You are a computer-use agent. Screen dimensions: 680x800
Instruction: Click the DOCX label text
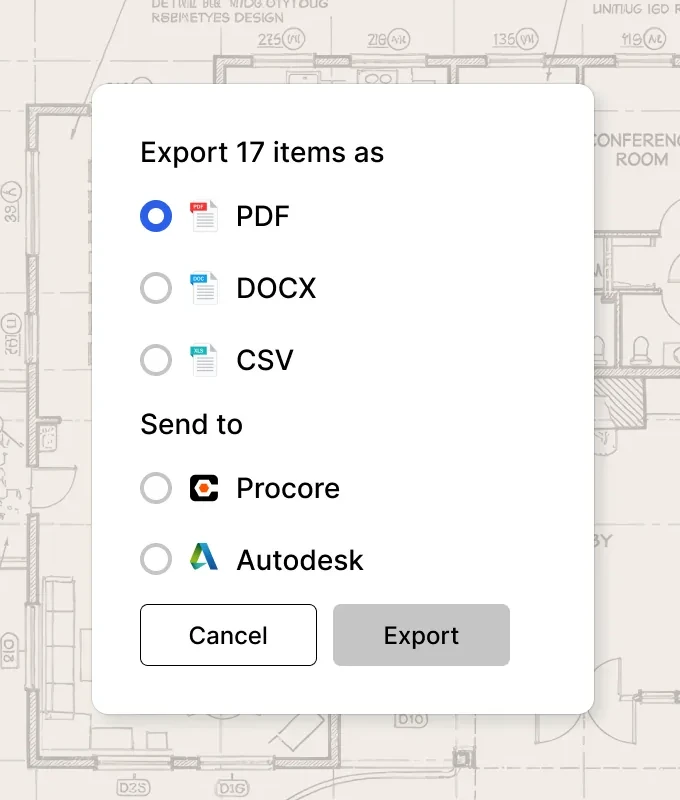276,288
